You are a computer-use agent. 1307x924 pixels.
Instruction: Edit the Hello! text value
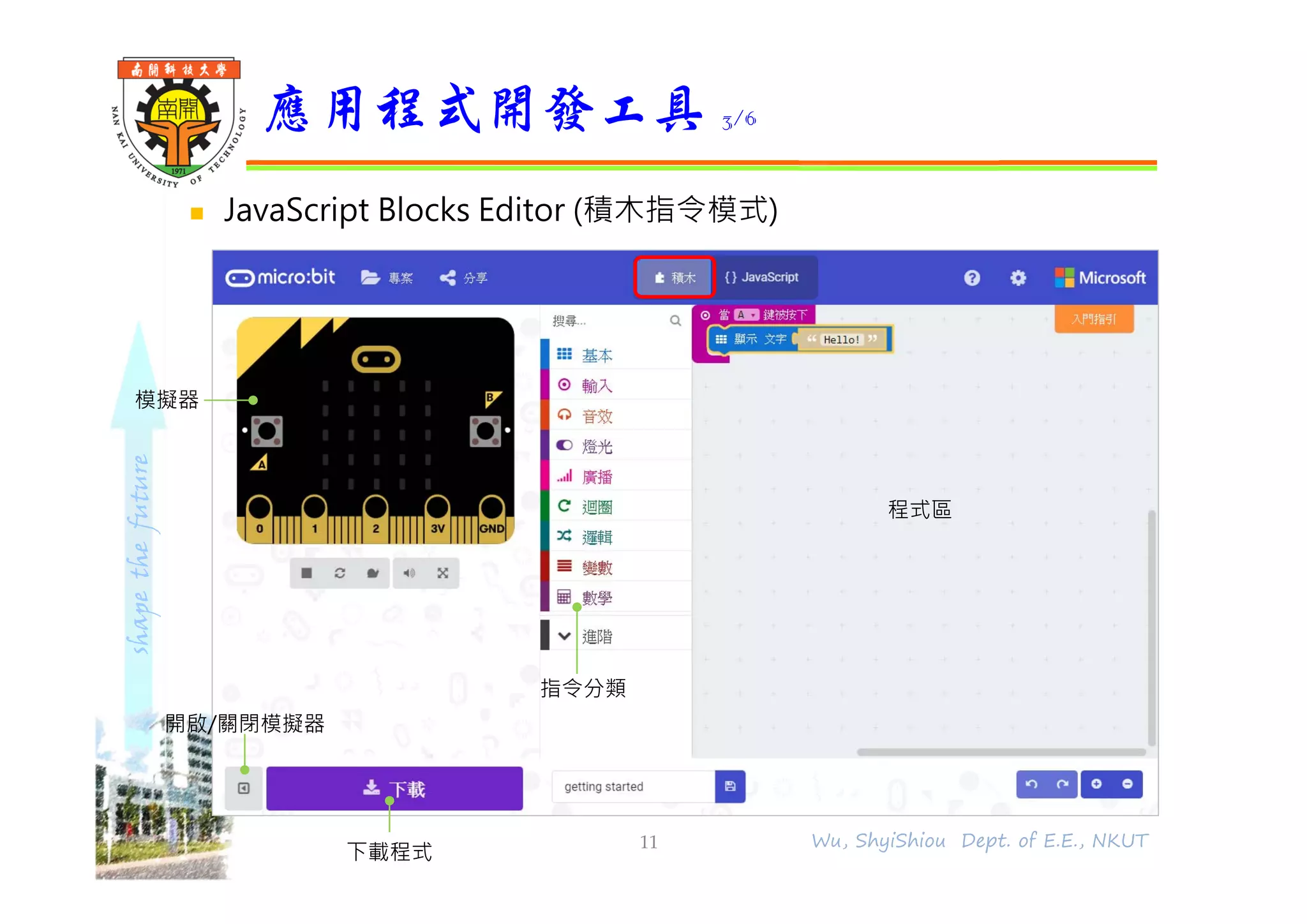(841, 339)
